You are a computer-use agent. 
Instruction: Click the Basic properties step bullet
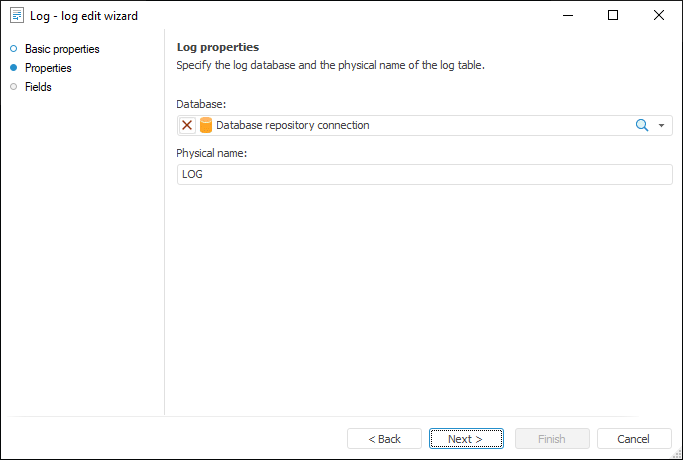pos(13,49)
